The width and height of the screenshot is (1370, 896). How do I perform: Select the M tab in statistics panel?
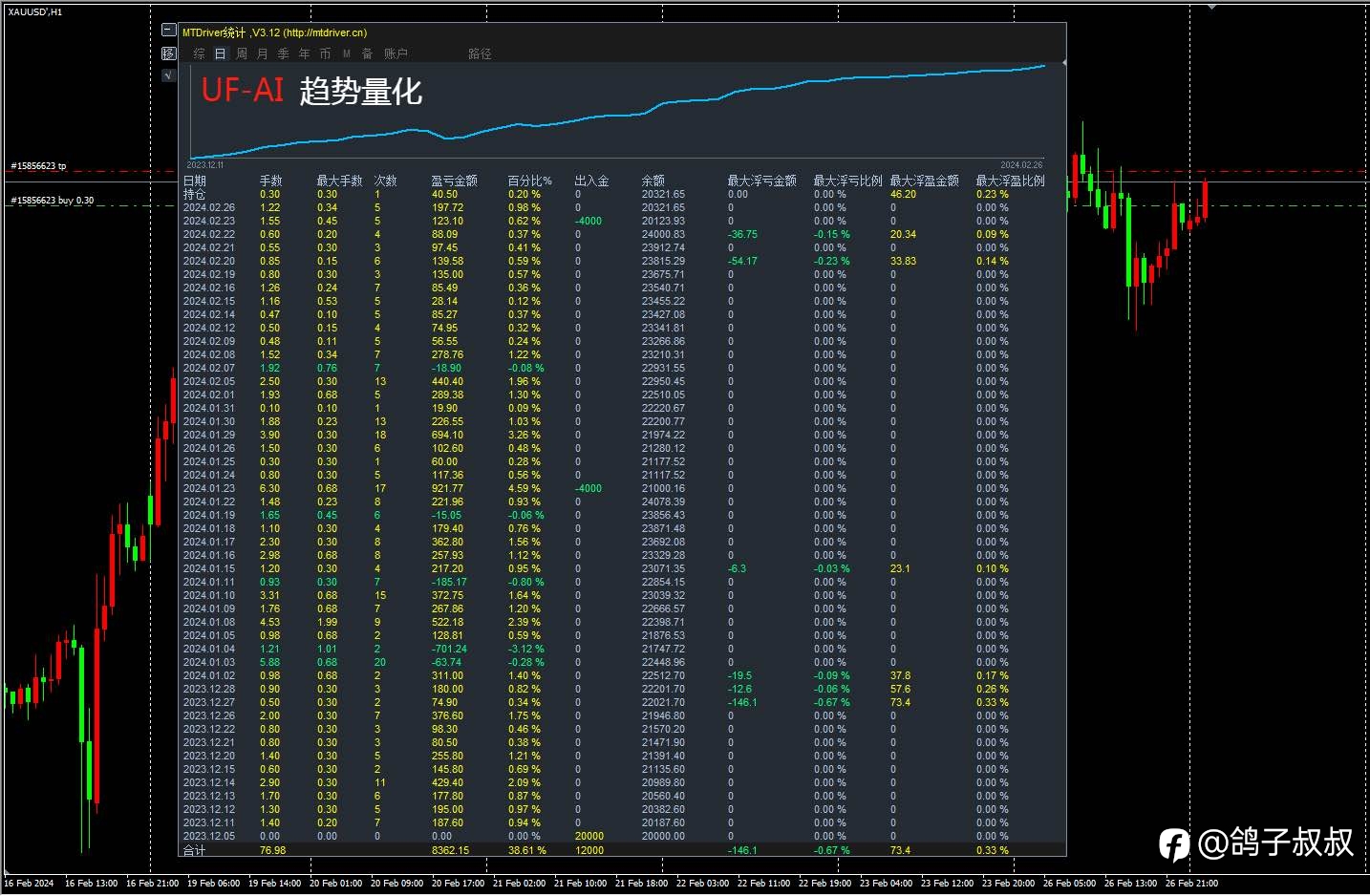[x=346, y=54]
